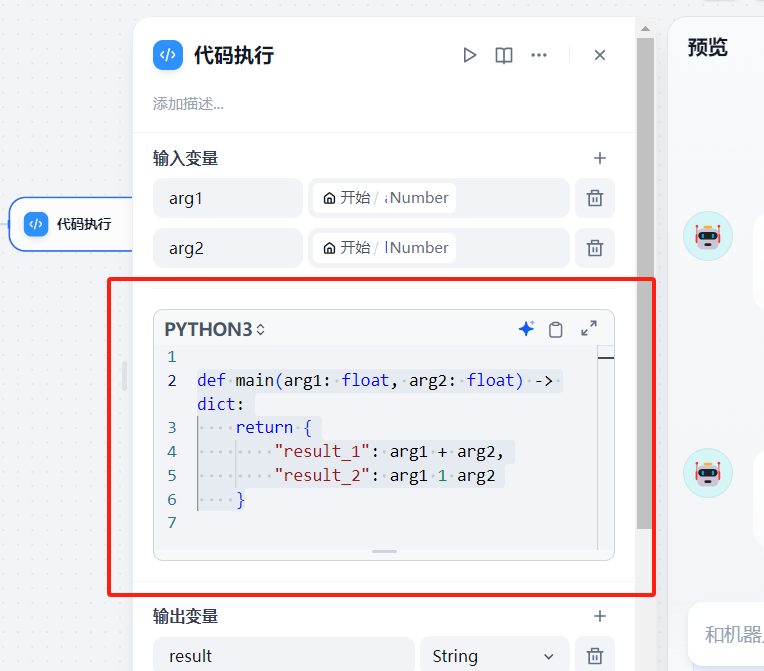Click the blue code icon beside panel title
The width and height of the screenshot is (764, 671).
(x=168, y=55)
